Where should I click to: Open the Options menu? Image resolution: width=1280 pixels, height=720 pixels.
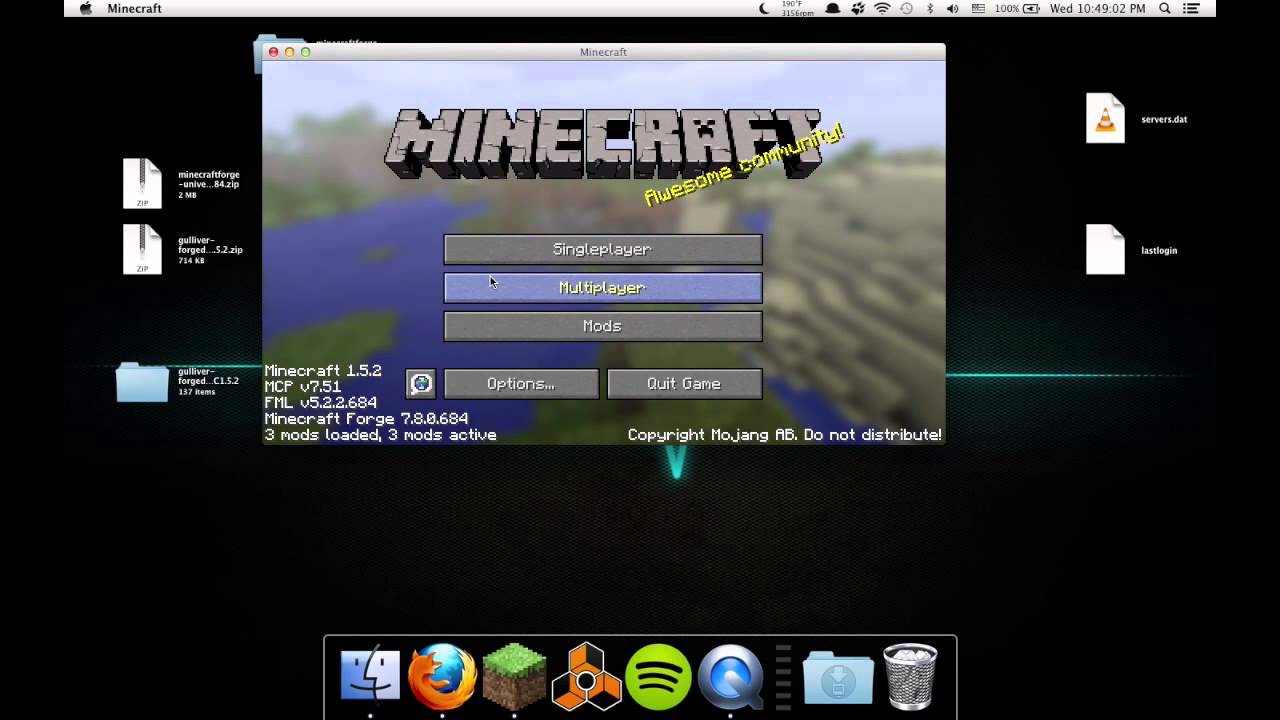(x=521, y=384)
